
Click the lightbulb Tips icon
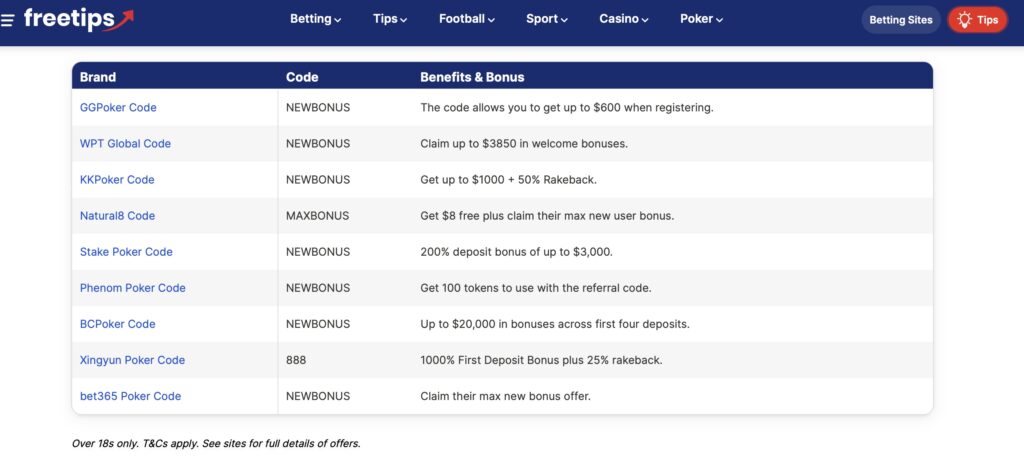(x=965, y=20)
